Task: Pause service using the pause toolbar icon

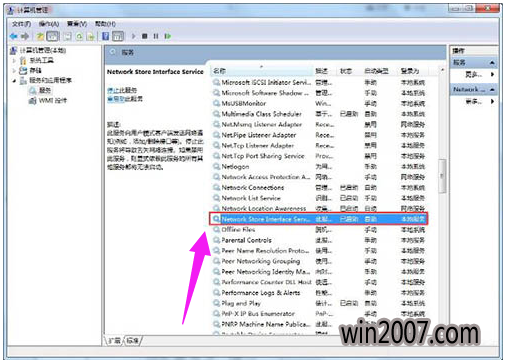Action: tap(156, 36)
